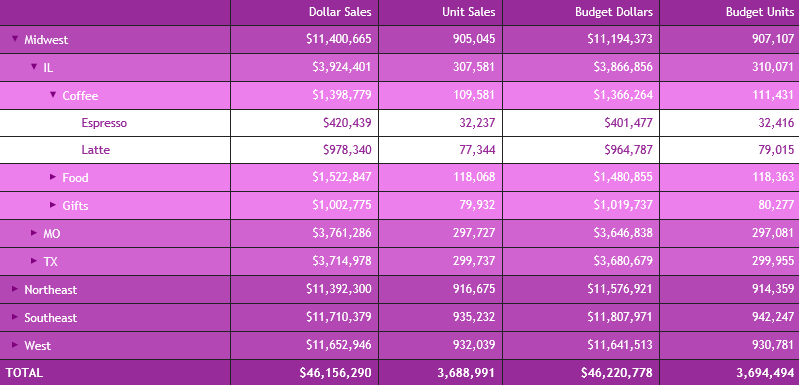Click Espresso Dollar Sales value $420,439

347,123
